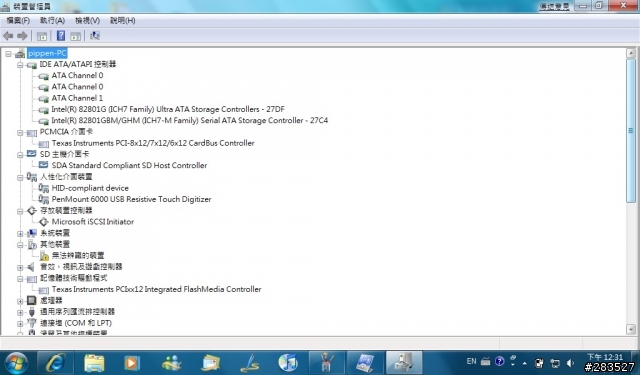
Task: Click the vertical scrollbar thumb
Action: tap(631, 131)
